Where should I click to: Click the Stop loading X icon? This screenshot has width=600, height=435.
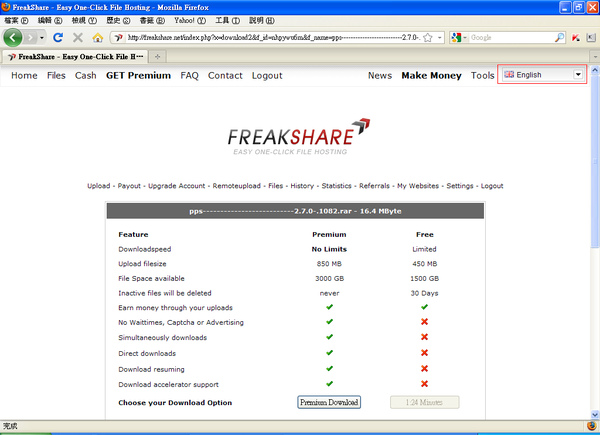(x=78, y=37)
